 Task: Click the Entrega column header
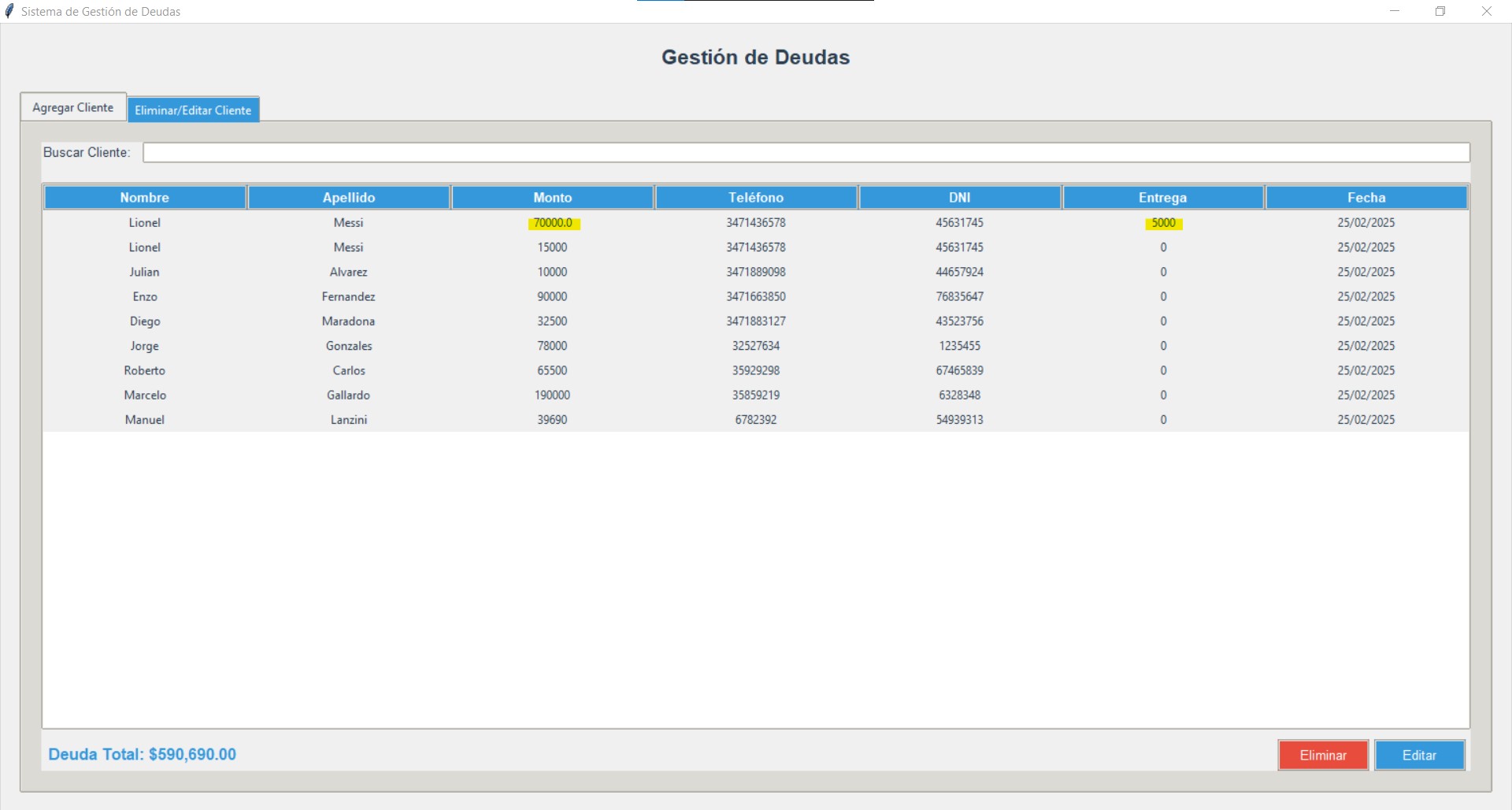point(1162,198)
